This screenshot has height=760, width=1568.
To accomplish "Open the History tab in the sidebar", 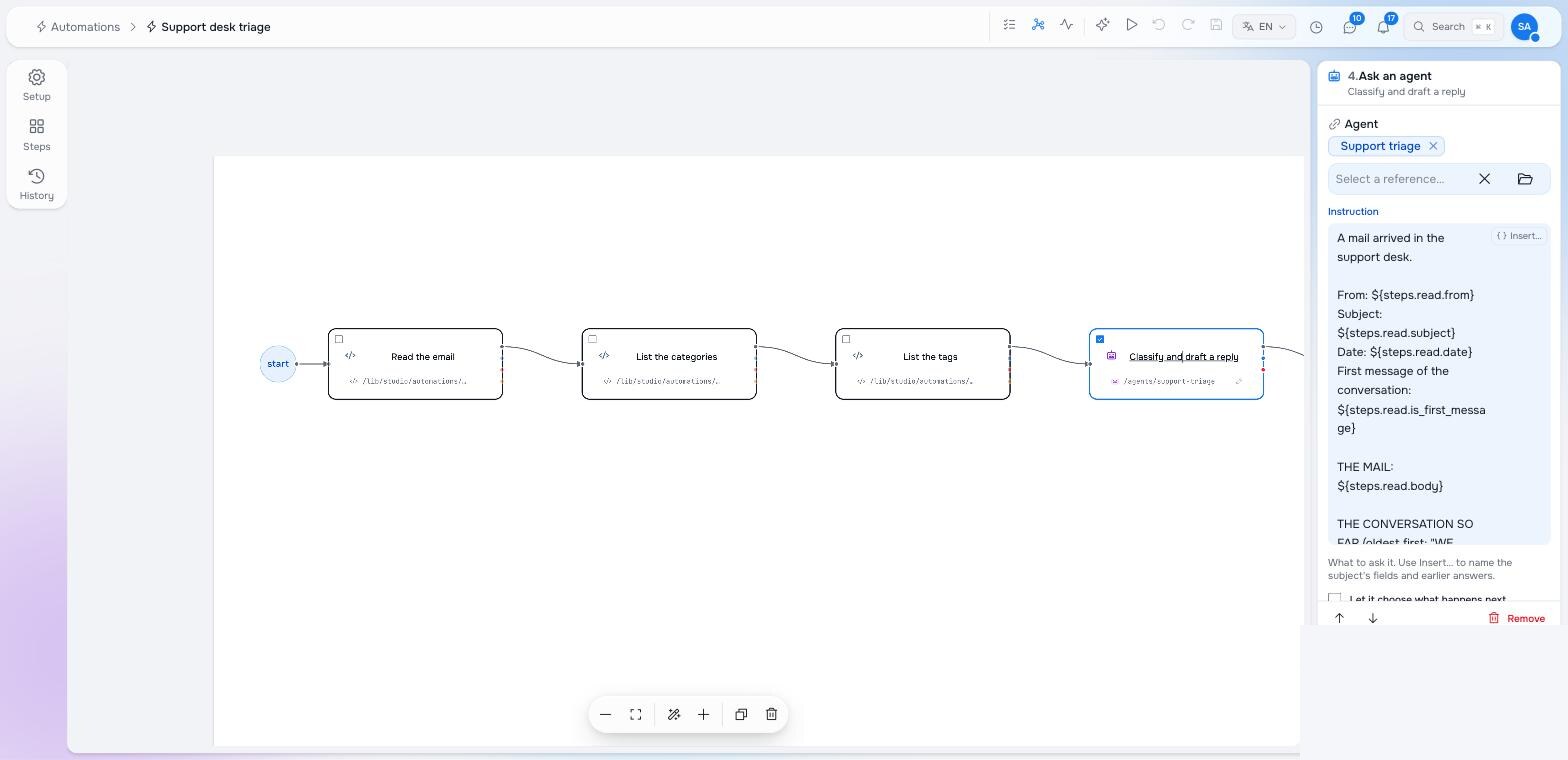I will [x=37, y=184].
